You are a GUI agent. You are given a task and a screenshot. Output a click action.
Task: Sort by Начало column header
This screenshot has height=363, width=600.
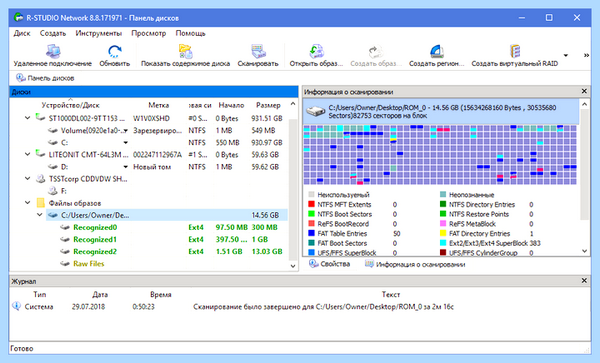[232, 105]
